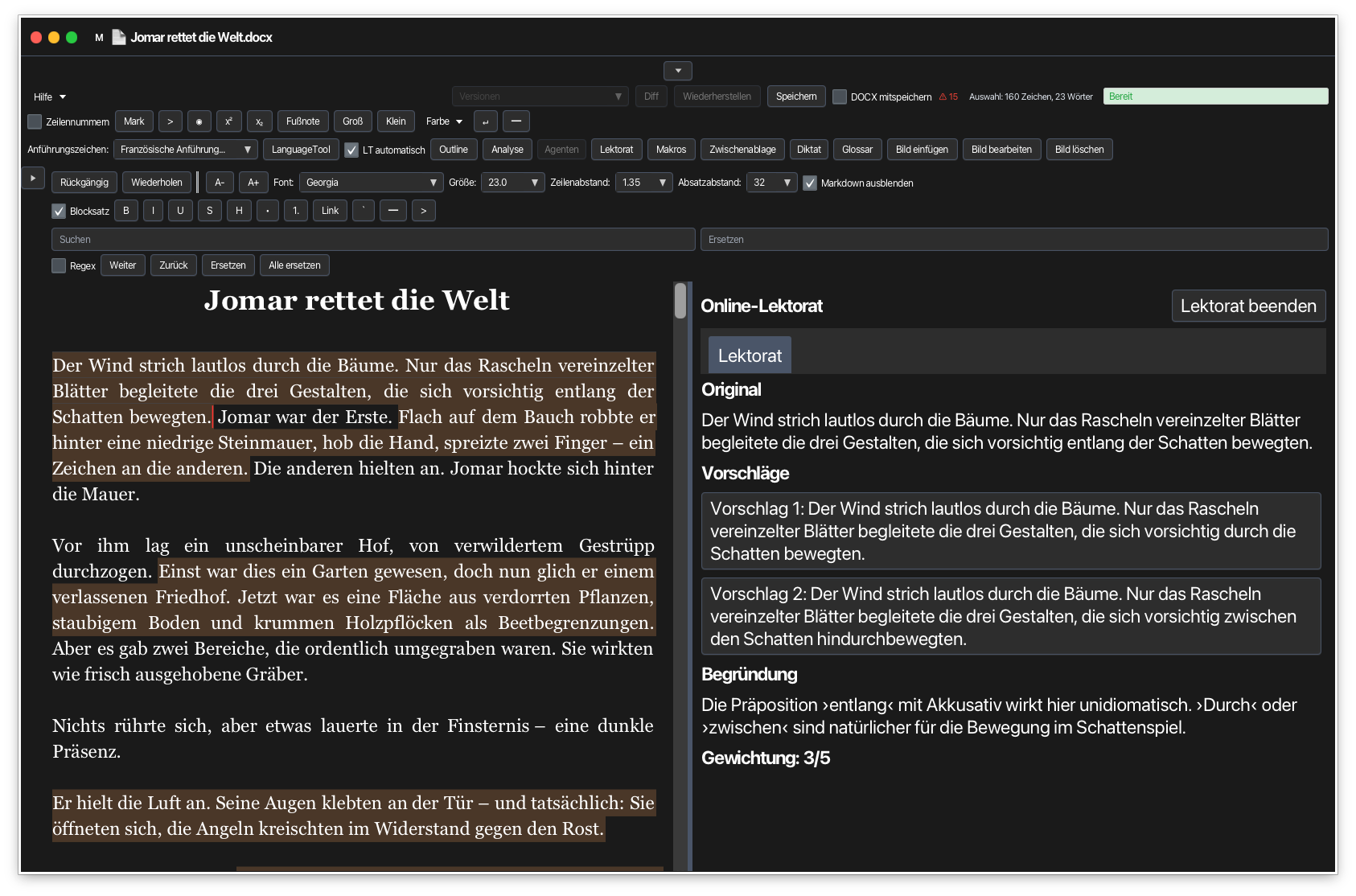Click the Bild einfügen button

pyautogui.click(x=922, y=150)
